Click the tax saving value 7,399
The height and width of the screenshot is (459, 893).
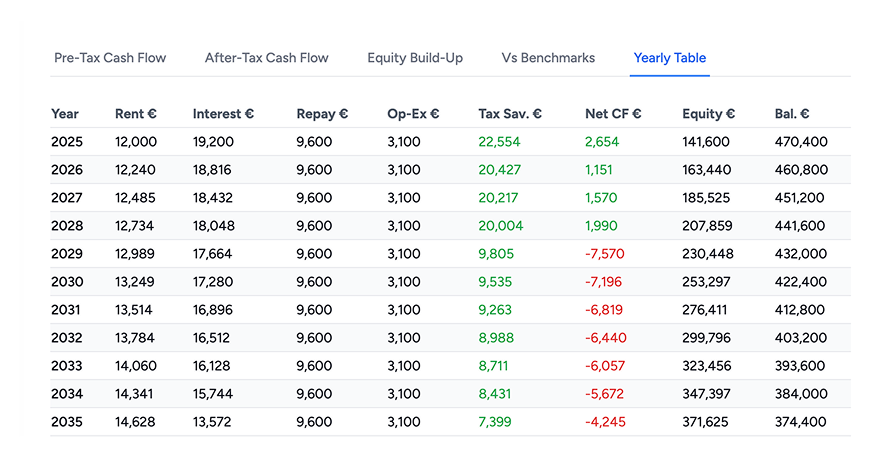(495, 422)
